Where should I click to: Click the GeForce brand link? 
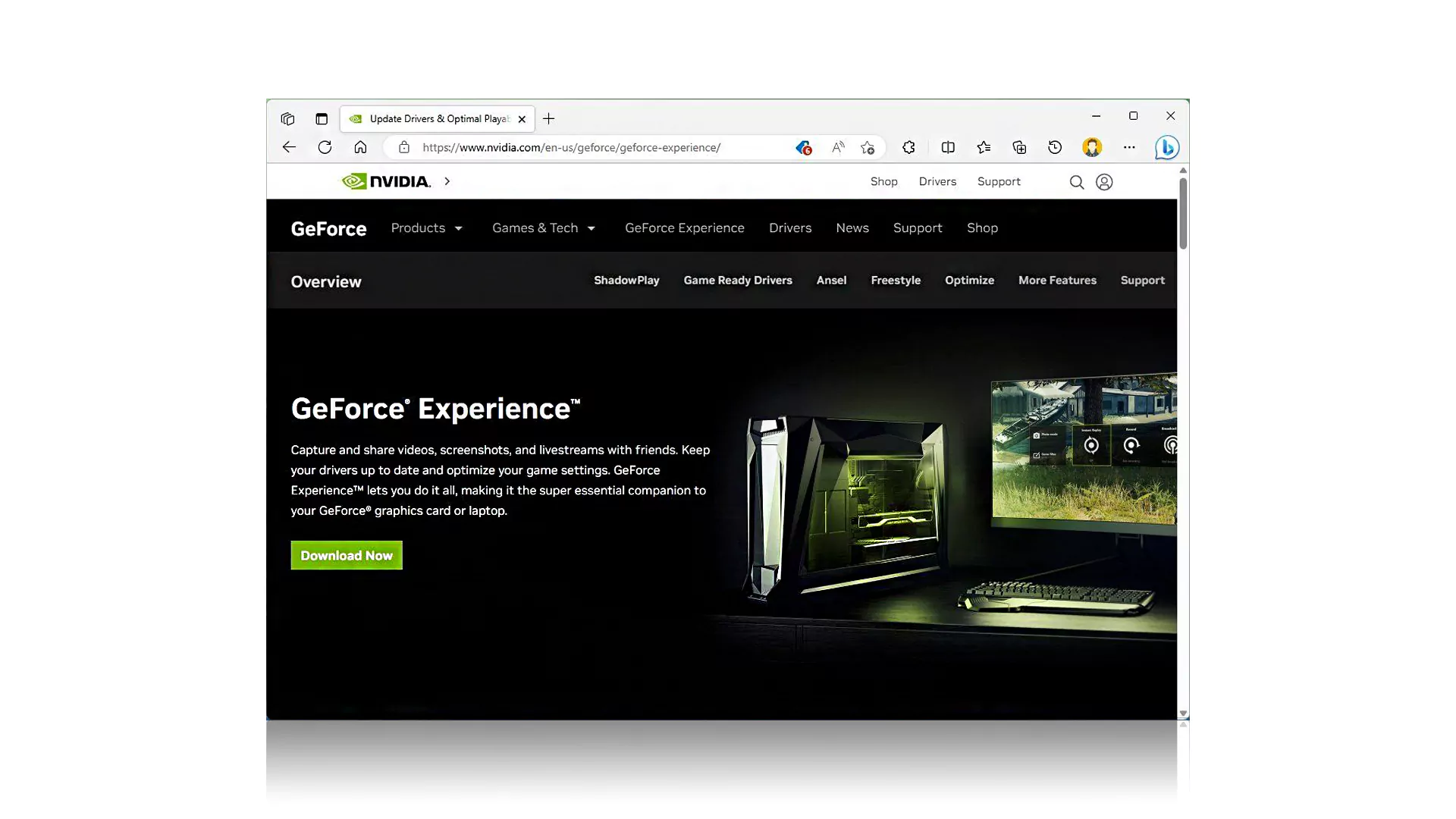pos(328,229)
